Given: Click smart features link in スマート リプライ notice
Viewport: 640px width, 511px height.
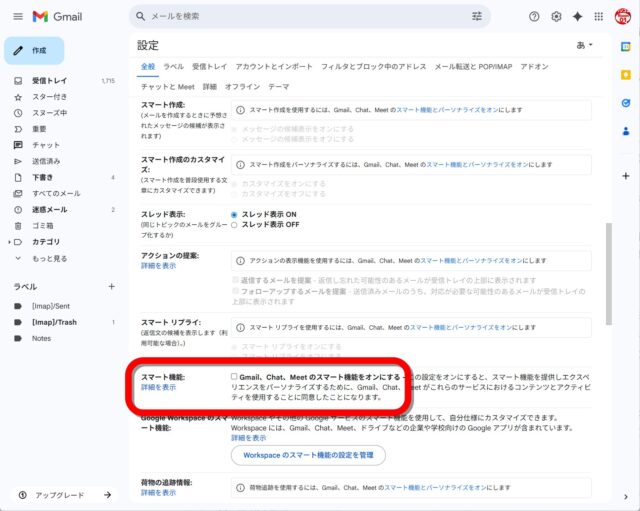Looking at the screenshot, I should pos(461,327).
